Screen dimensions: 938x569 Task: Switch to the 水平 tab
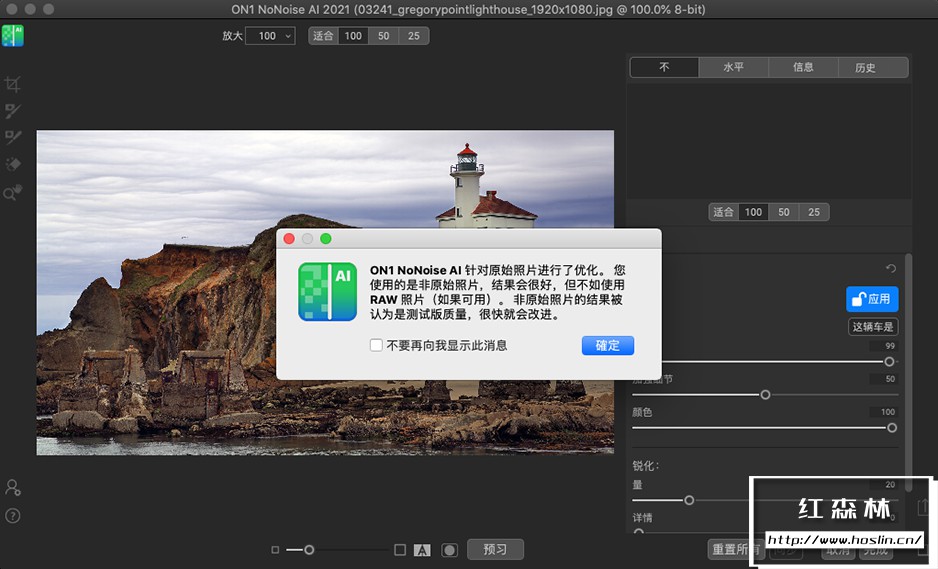coord(733,67)
